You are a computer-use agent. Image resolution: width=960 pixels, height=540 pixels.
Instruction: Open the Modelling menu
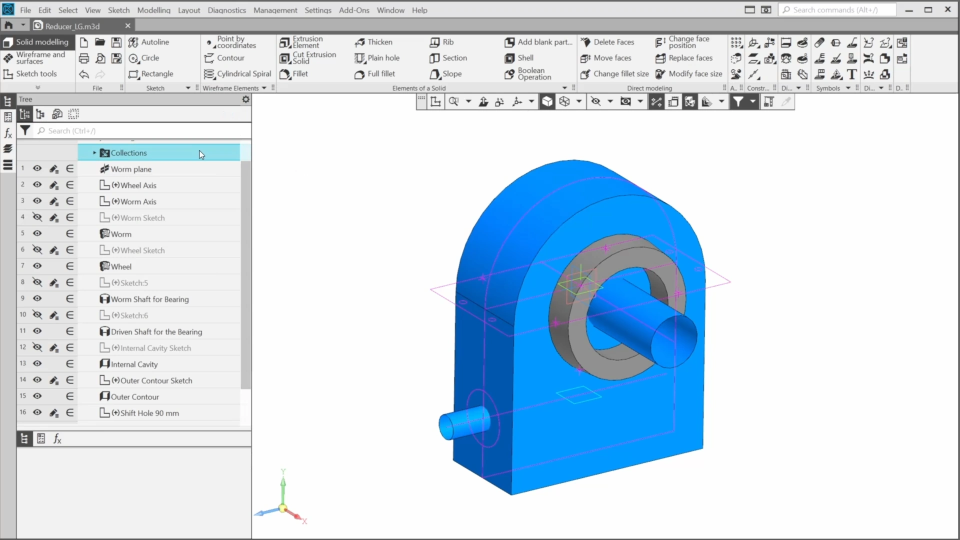pos(153,10)
